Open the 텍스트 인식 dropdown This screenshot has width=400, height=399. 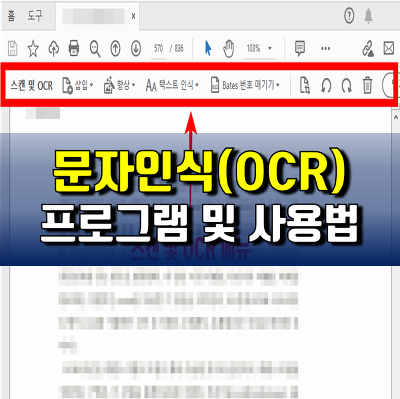point(172,85)
